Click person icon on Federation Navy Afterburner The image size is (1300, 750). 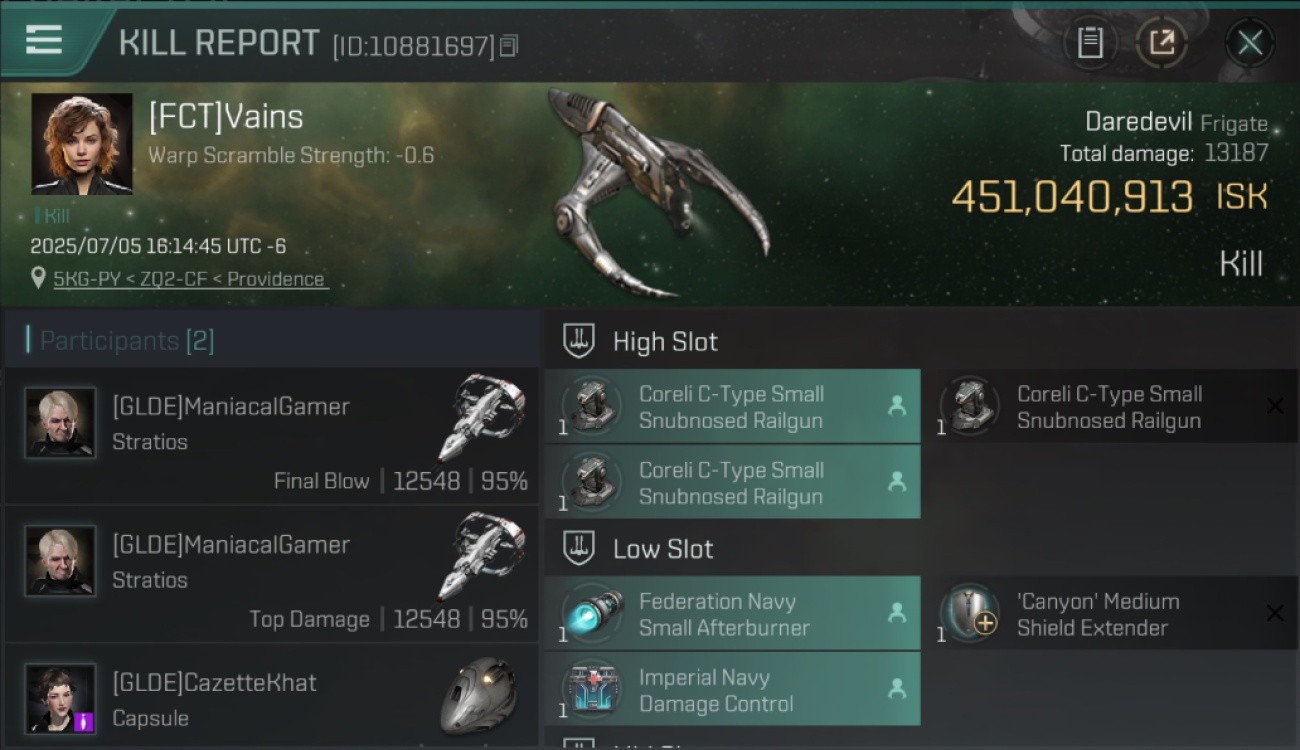897,613
